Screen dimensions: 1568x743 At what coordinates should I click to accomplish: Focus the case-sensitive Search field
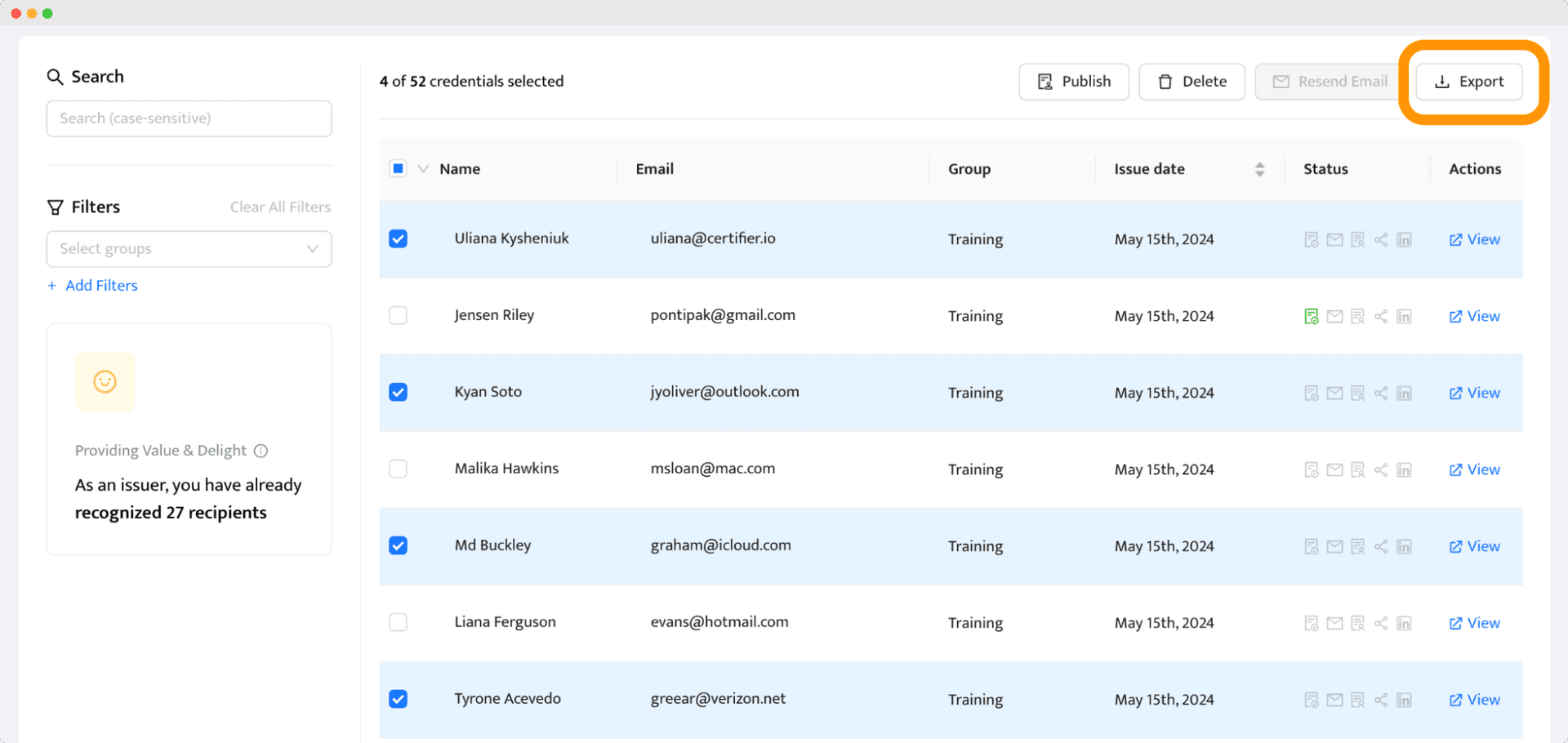click(189, 118)
